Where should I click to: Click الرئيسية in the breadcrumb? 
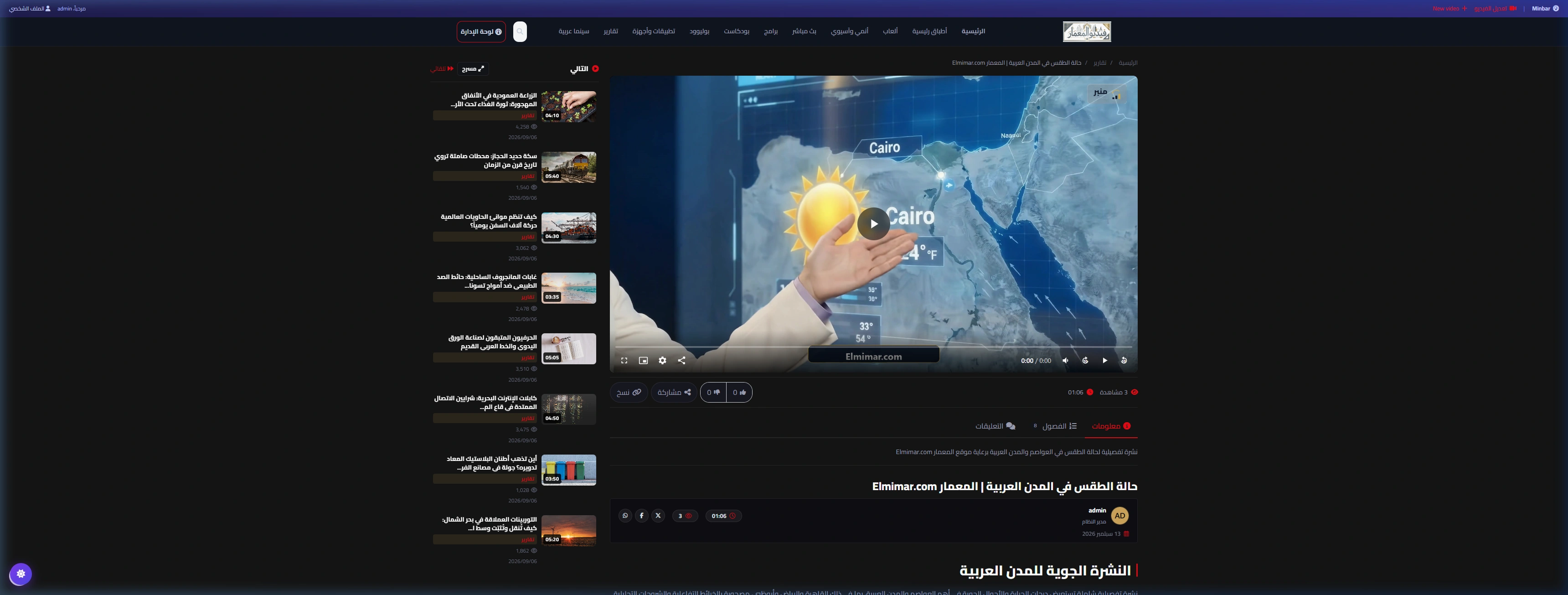click(1128, 63)
